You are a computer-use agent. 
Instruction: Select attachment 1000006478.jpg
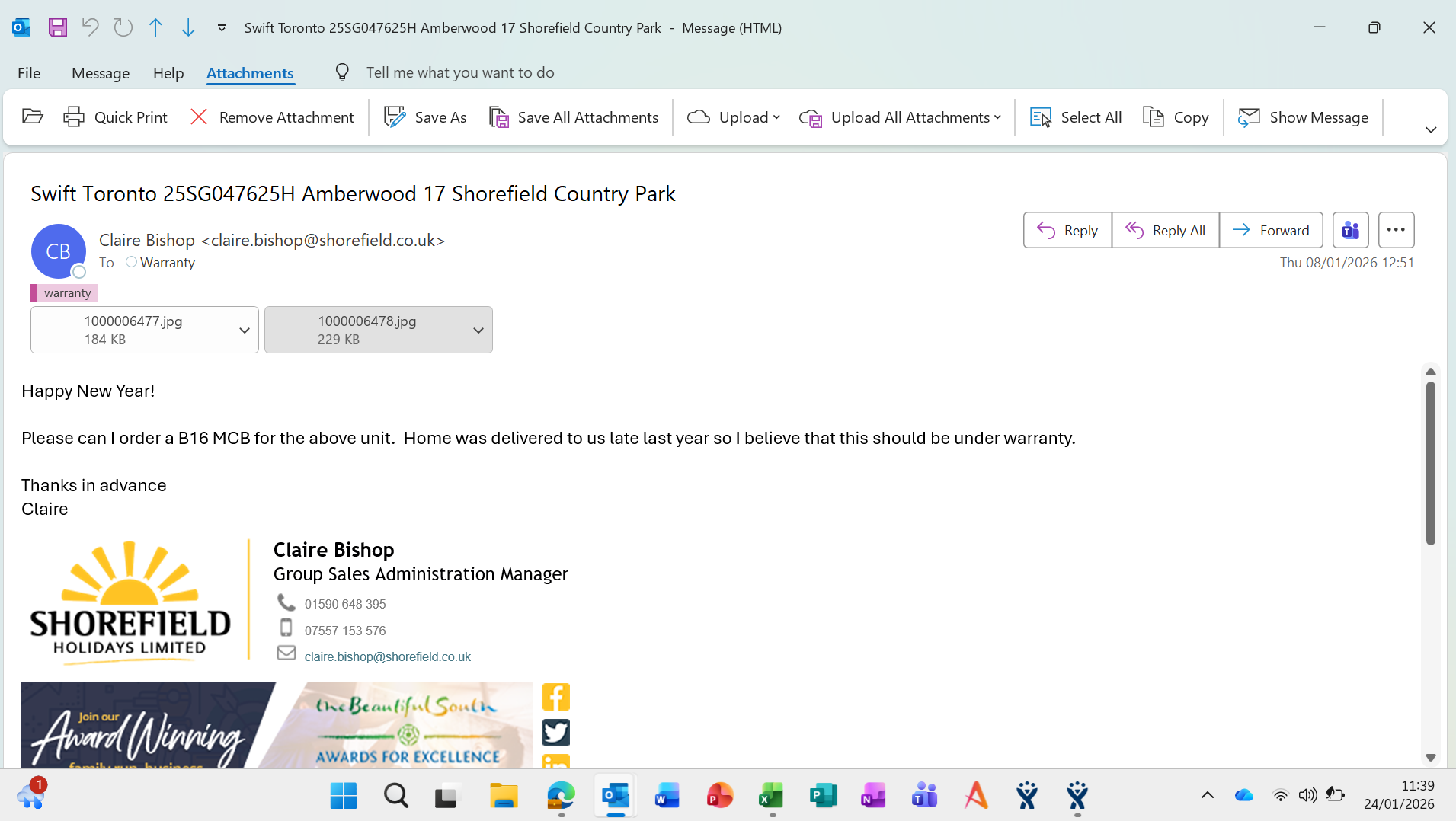[x=367, y=330]
